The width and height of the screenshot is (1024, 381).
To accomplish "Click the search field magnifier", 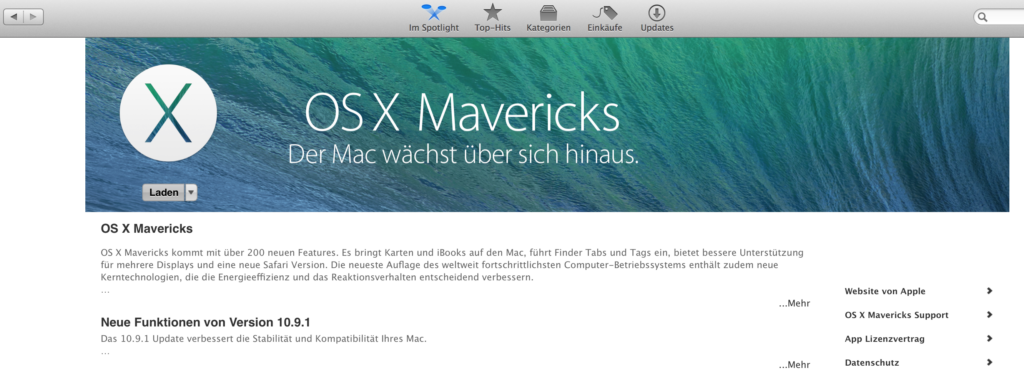I will point(982,18).
